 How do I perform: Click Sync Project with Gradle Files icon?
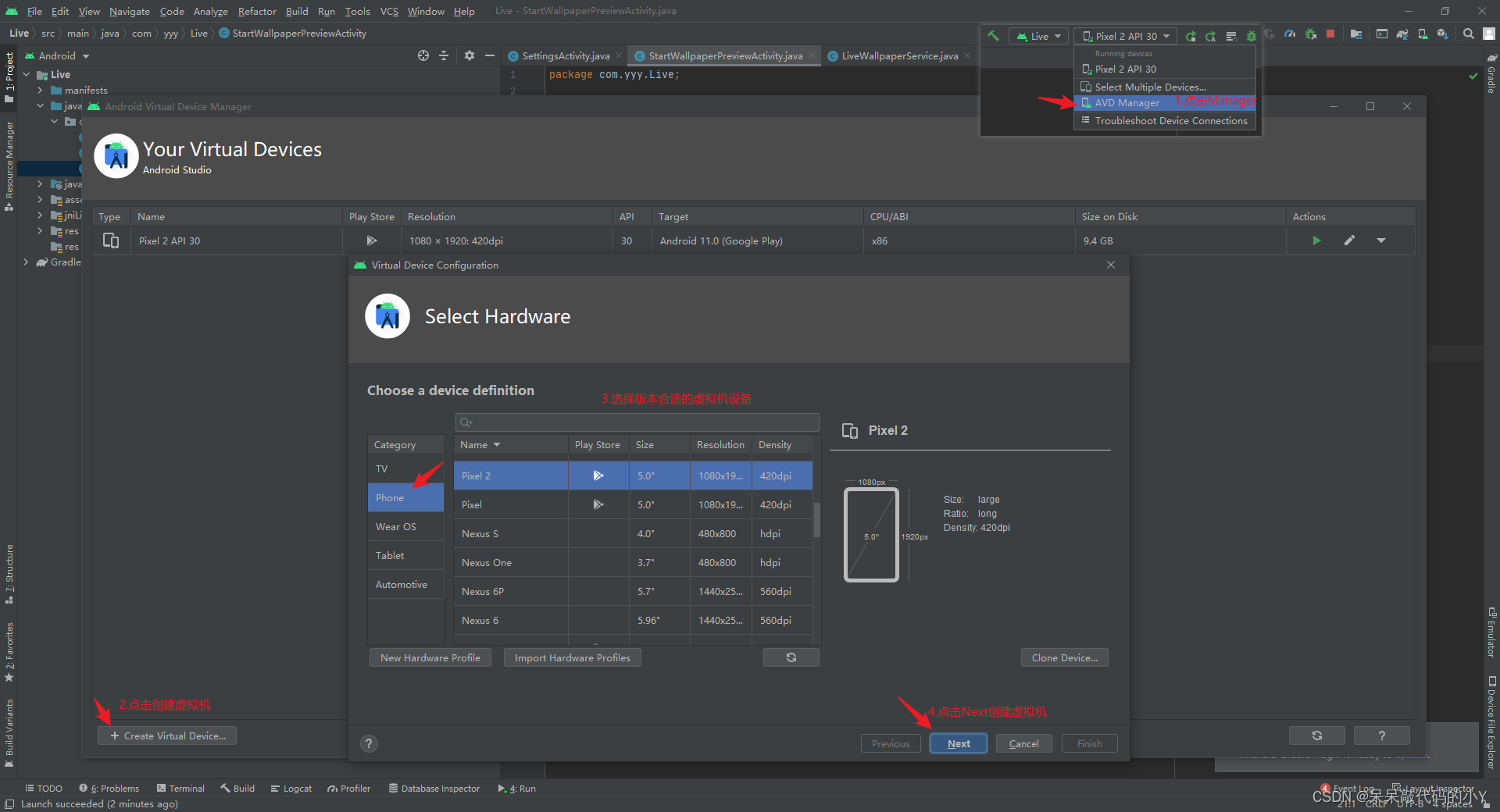click(1402, 34)
